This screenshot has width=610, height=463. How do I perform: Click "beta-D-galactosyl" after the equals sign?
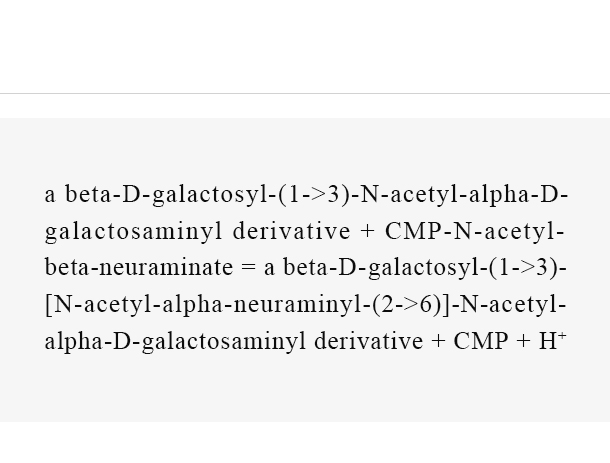click(x=384, y=267)
